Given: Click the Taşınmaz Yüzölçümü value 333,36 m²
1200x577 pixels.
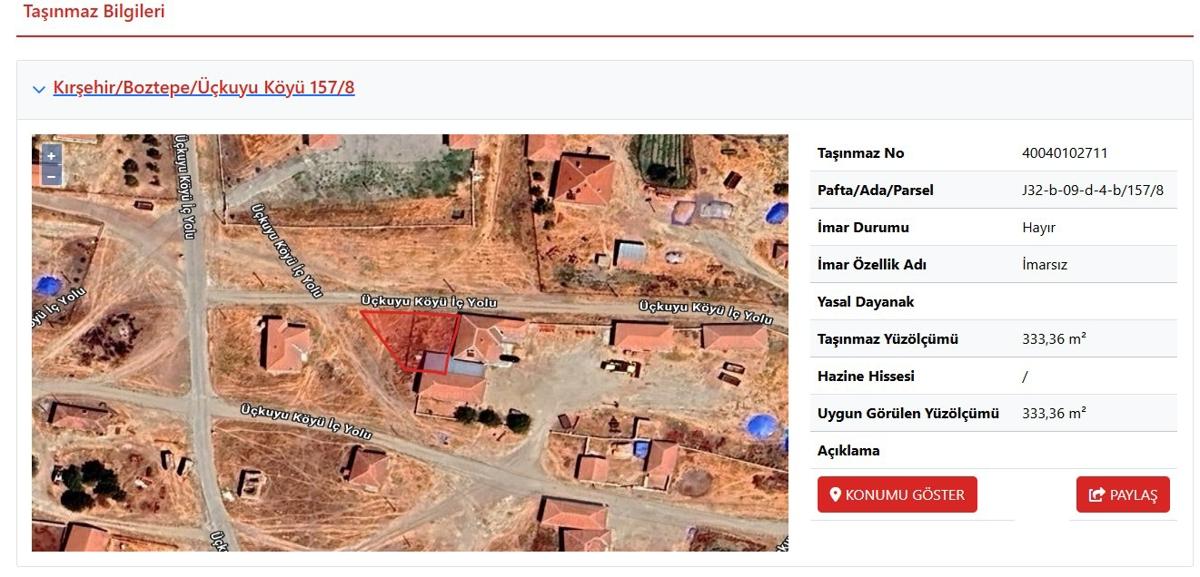Looking at the screenshot, I should [1054, 339].
